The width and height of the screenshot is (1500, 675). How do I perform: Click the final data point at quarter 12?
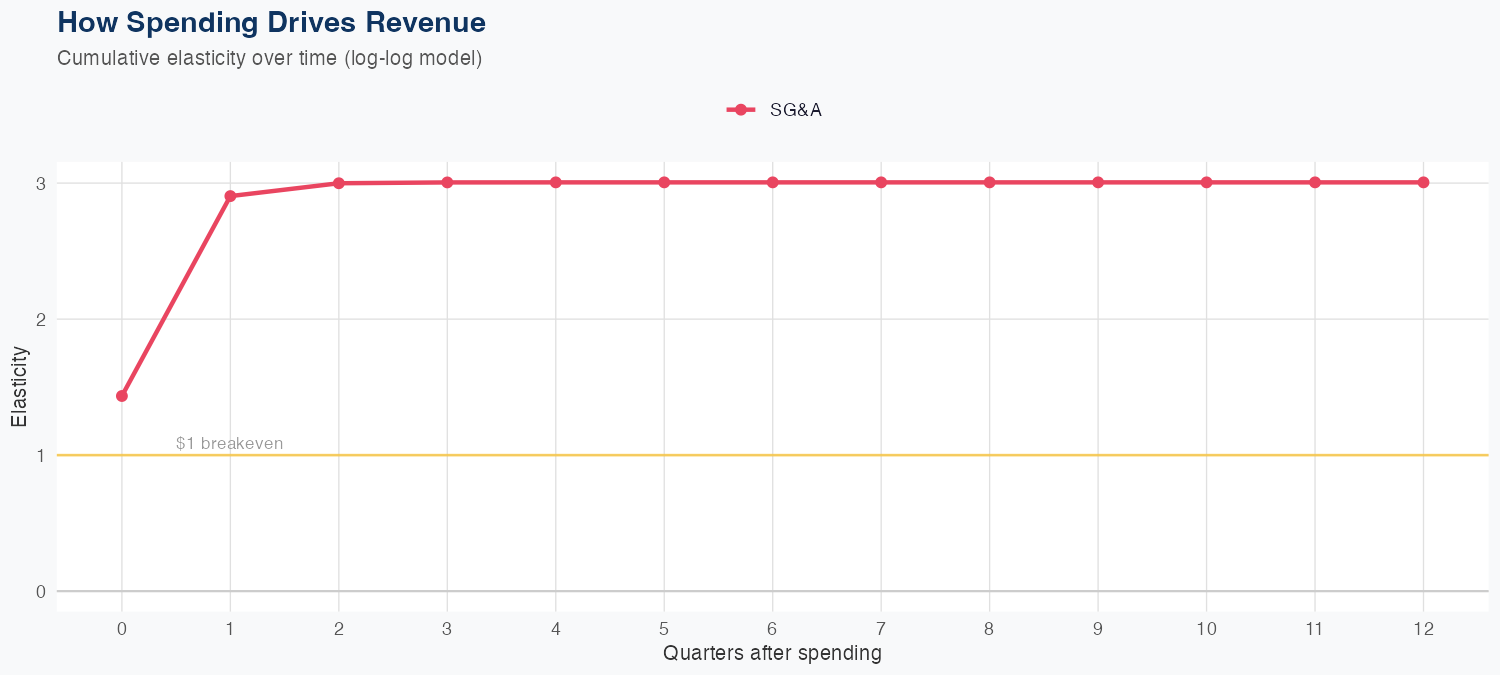pyautogui.click(x=1423, y=182)
